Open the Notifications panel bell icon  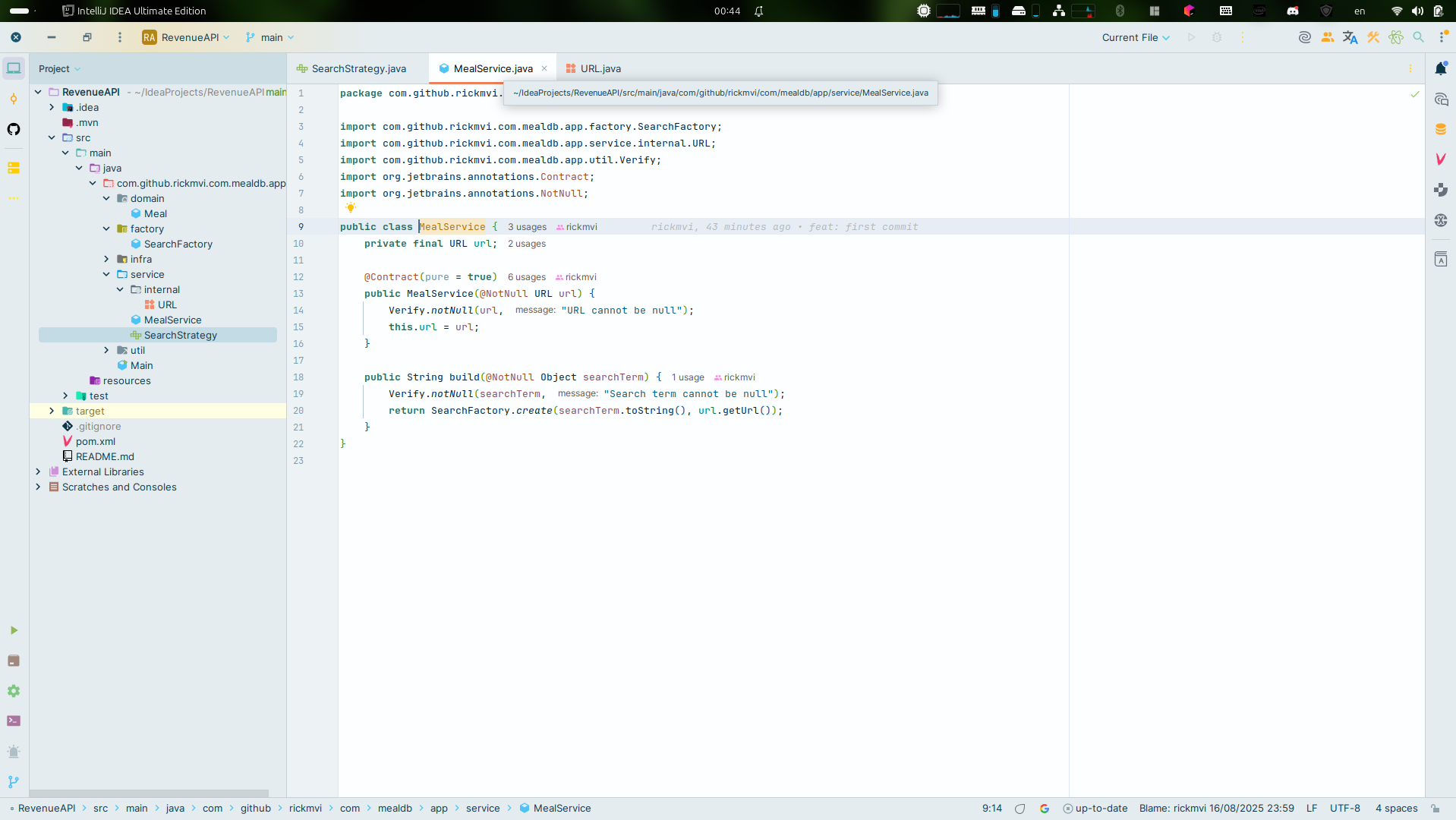(1441, 68)
